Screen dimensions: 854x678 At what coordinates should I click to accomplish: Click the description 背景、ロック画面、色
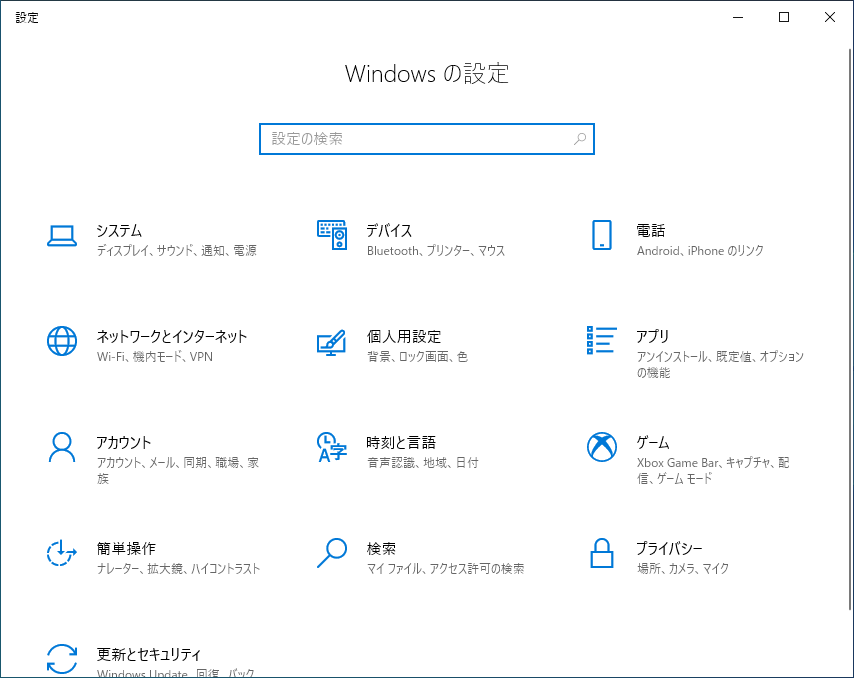pos(417,357)
